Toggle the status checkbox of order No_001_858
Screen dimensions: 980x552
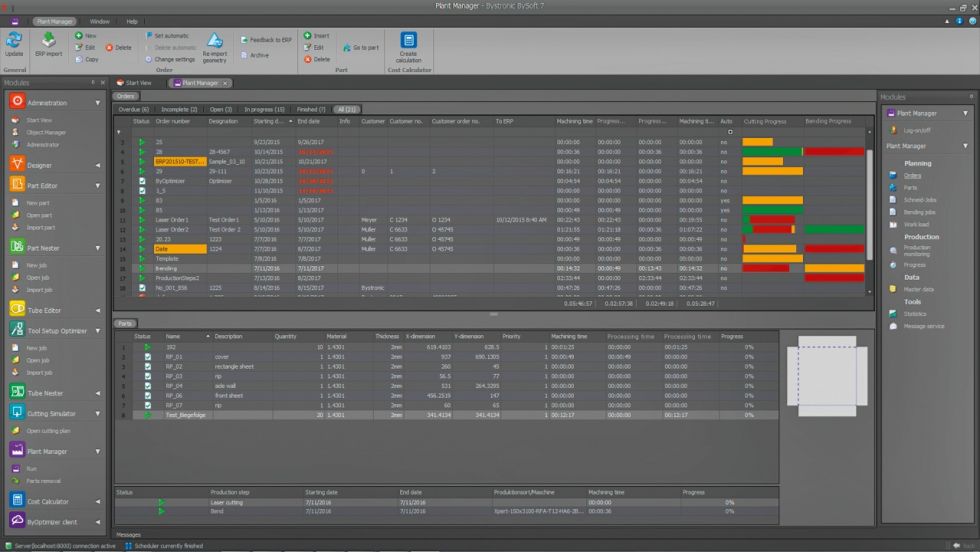click(142, 288)
